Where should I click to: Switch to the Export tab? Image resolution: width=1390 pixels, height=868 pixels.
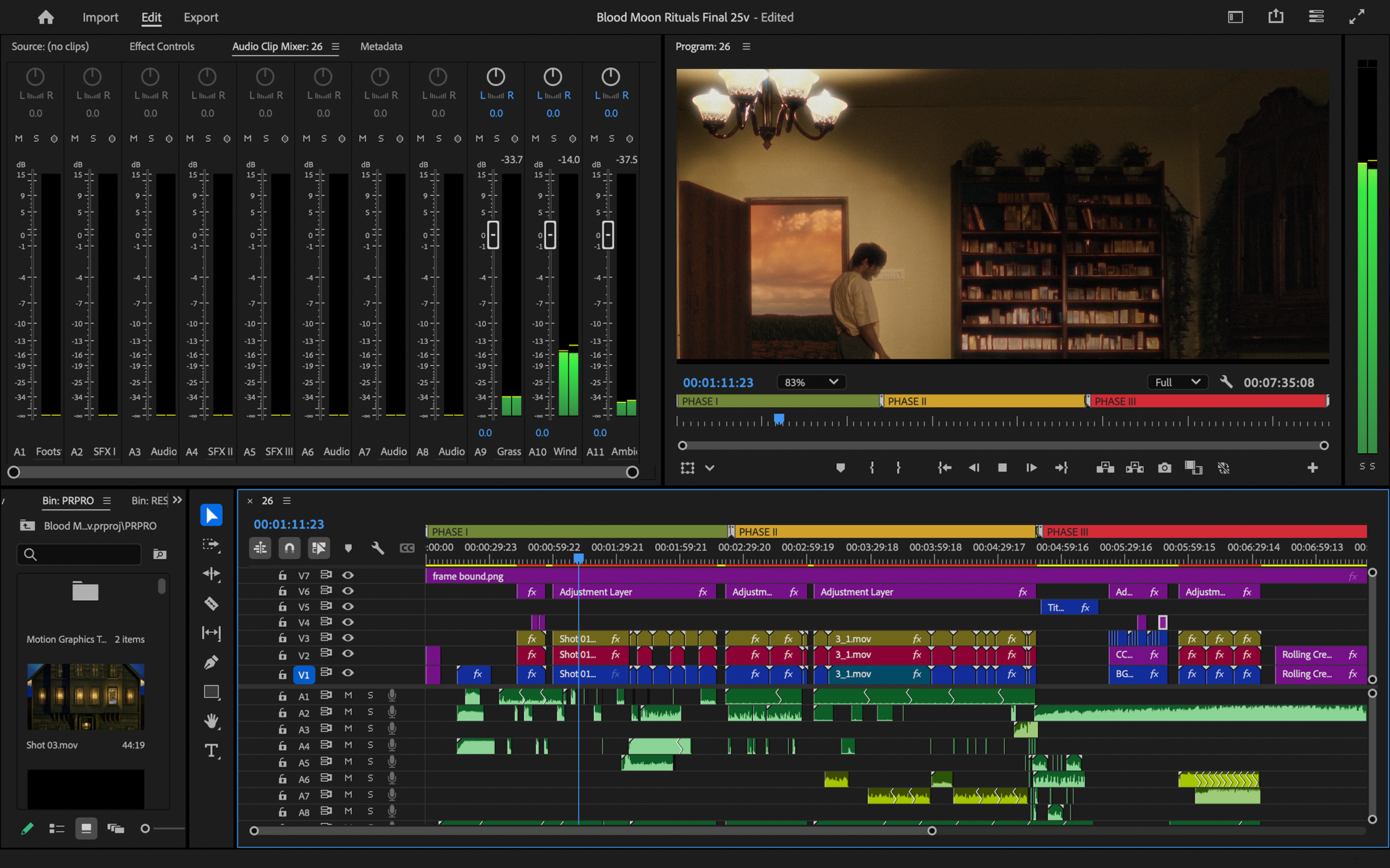pos(201,17)
